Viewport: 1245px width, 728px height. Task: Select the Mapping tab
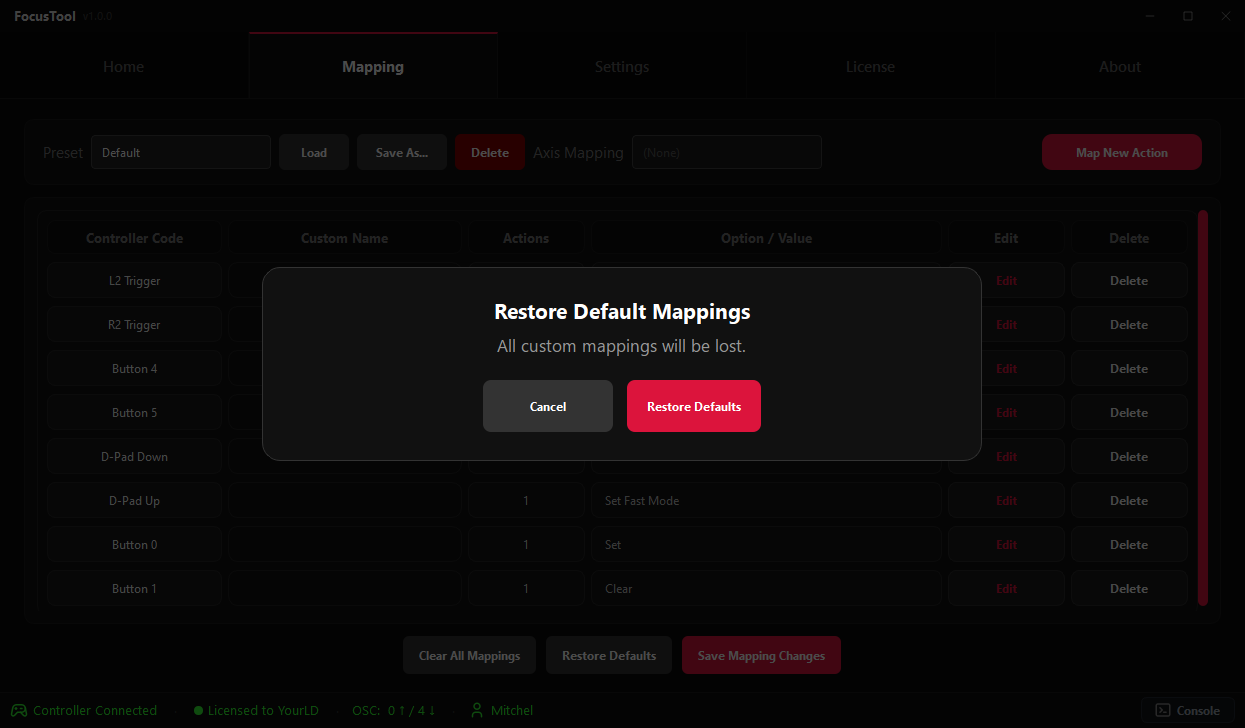click(373, 67)
